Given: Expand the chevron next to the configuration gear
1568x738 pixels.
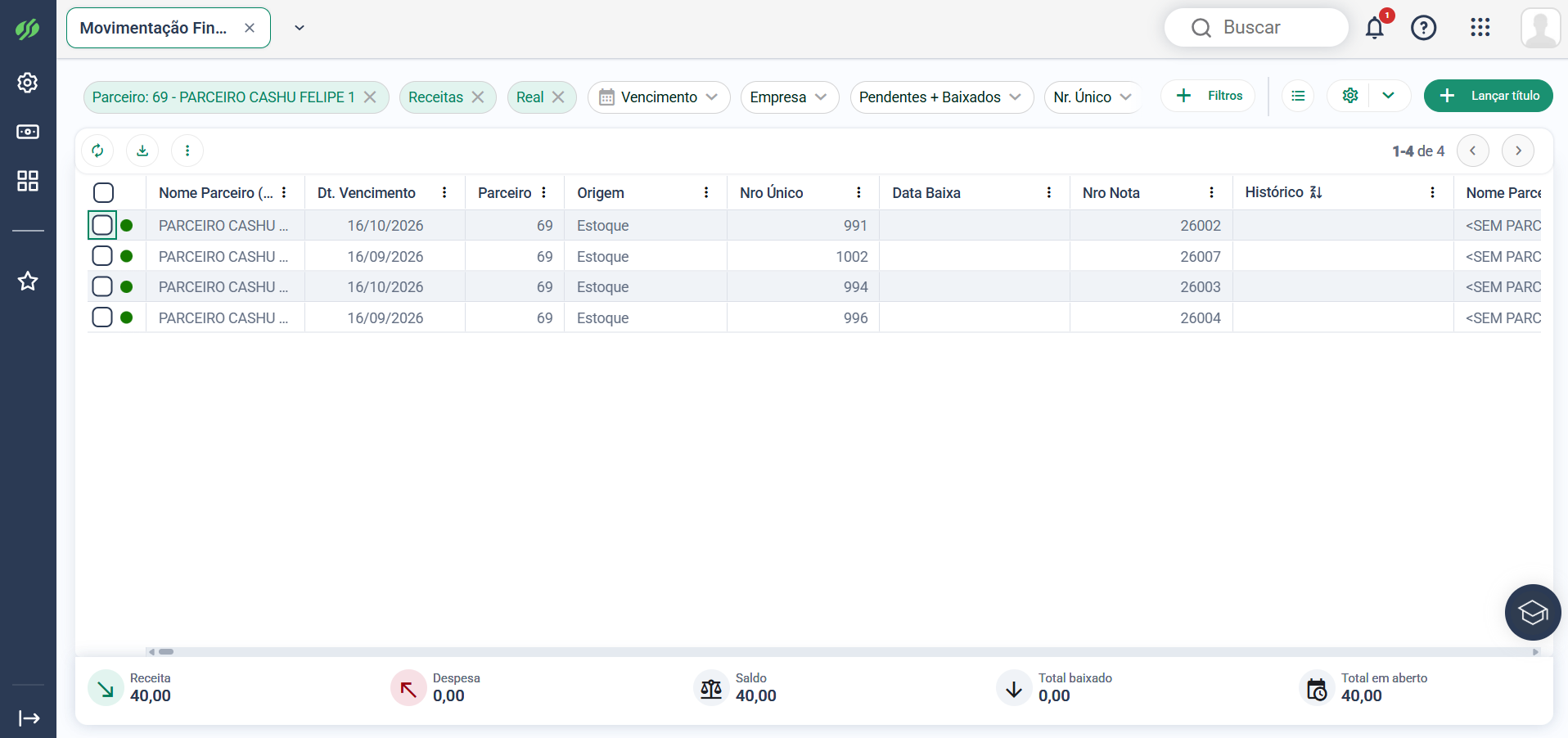Looking at the screenshot, I should tap(1388, 96).
